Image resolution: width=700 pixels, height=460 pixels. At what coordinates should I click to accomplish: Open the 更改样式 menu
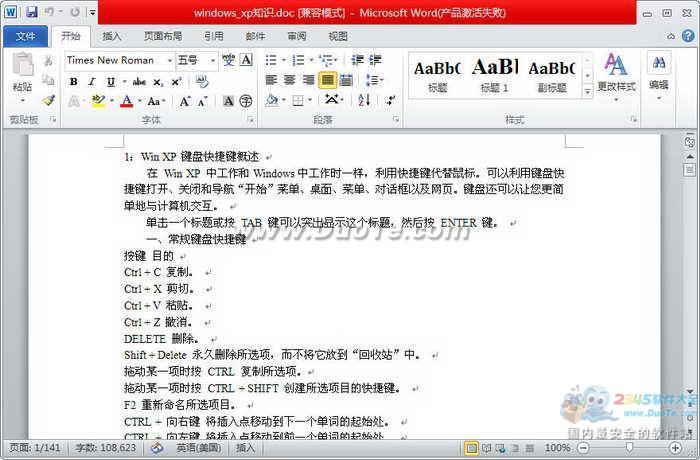tap(616, 77)
